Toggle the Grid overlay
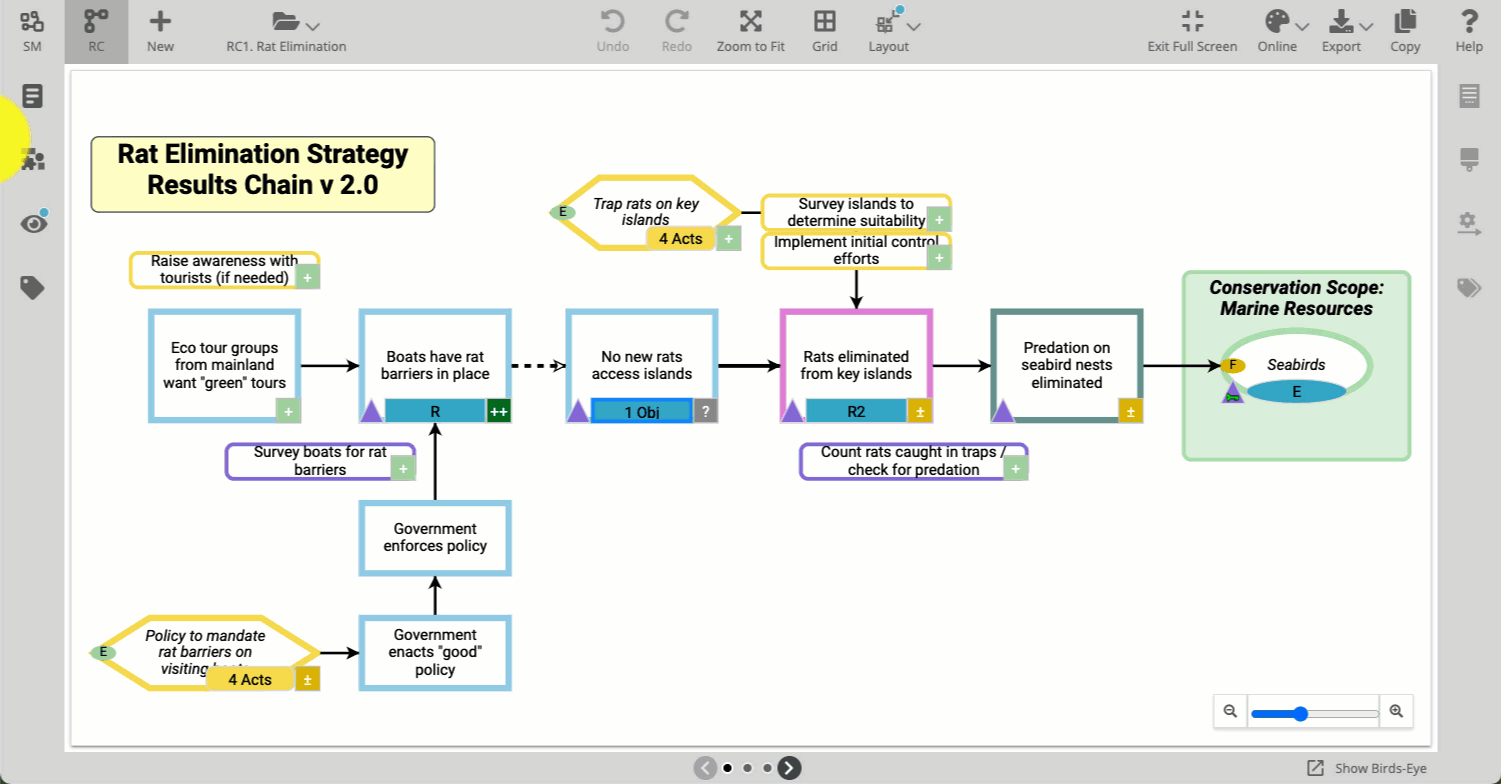Image resolution: width=1501 pixels, height=784 pixels. pyautogui.click(x=825, y=30)
